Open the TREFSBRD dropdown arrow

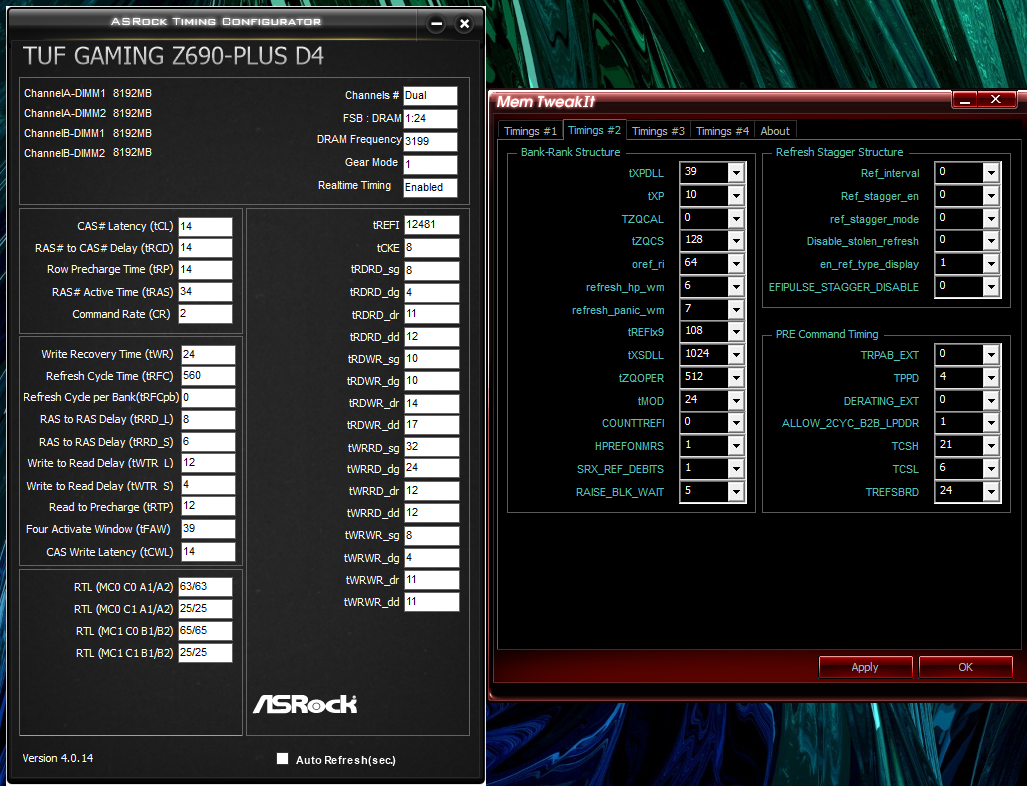(990, 491)
